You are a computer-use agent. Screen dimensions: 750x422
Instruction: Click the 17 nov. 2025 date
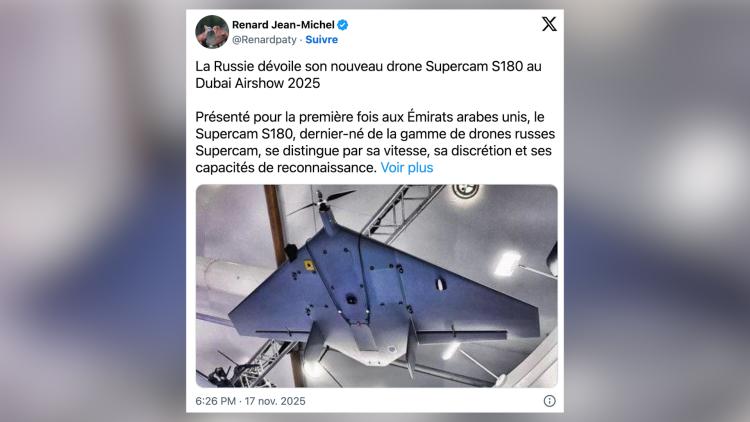pos(275,401)
